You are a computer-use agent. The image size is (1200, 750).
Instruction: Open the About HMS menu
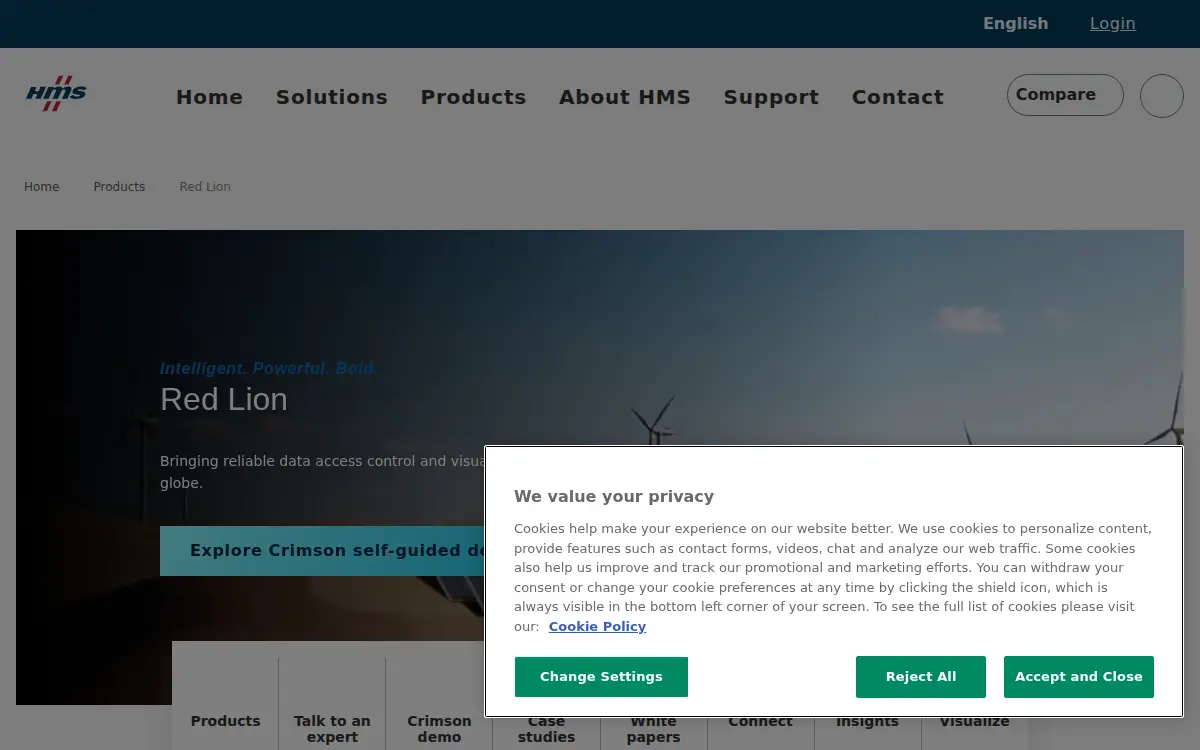625,97
